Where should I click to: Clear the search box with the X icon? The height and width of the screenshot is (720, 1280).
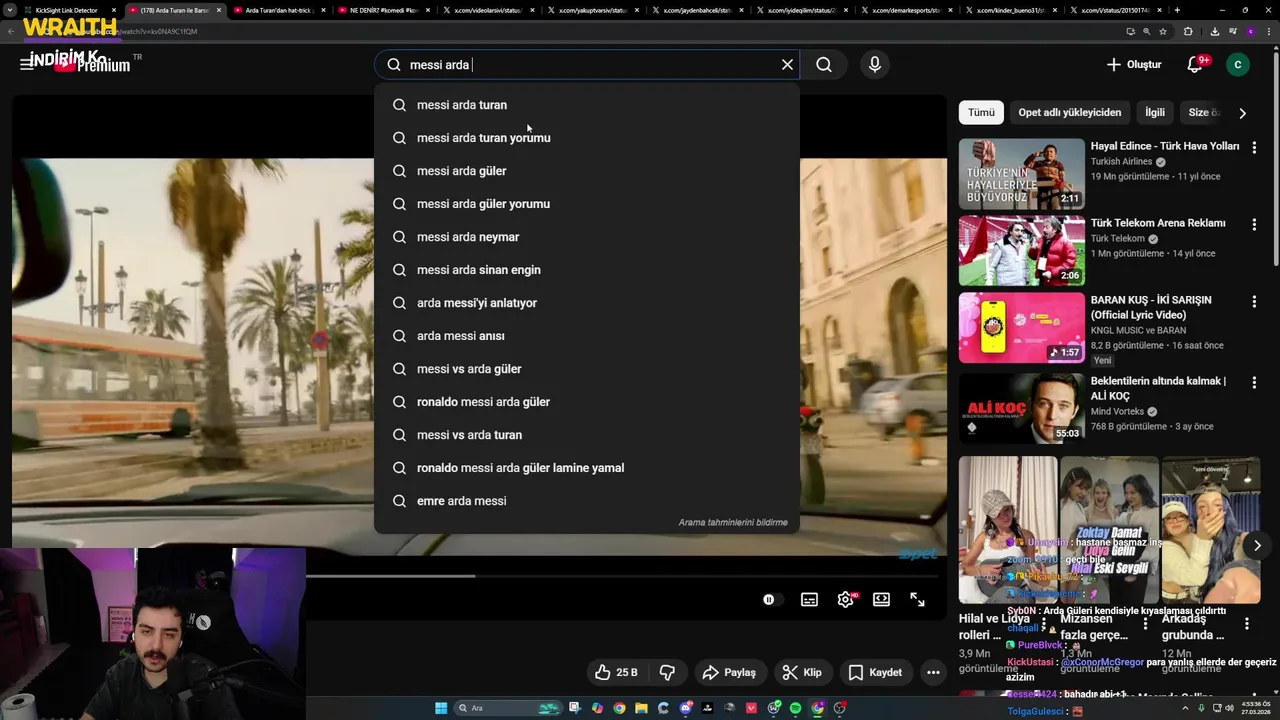click(787, 64)
